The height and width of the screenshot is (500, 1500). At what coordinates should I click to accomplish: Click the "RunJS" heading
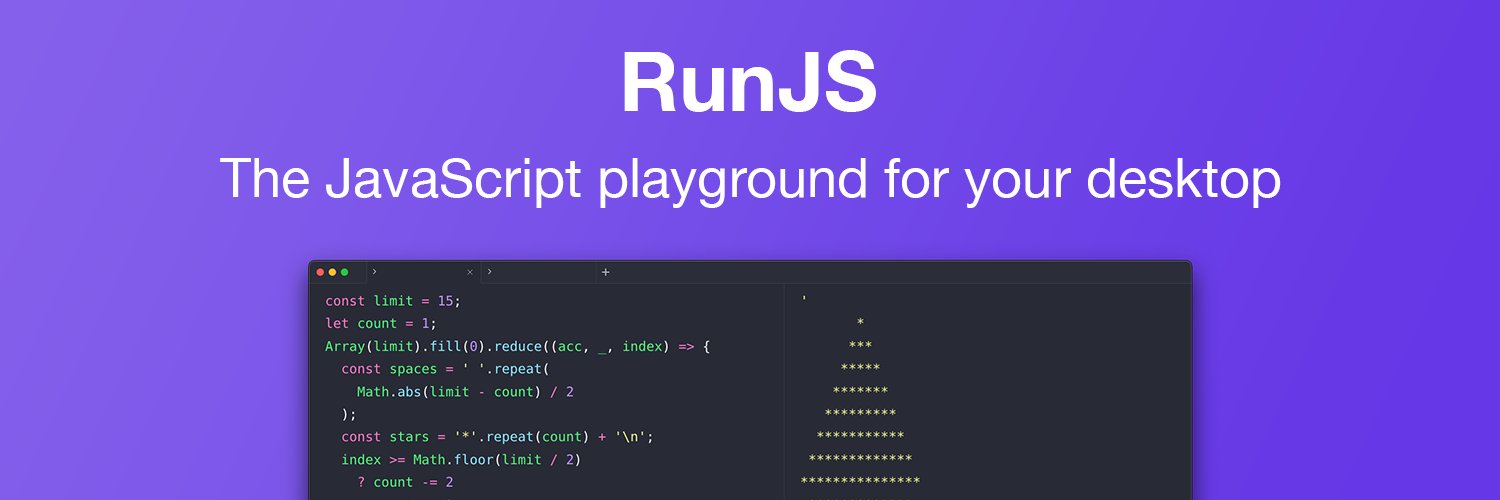click(749, 83)
